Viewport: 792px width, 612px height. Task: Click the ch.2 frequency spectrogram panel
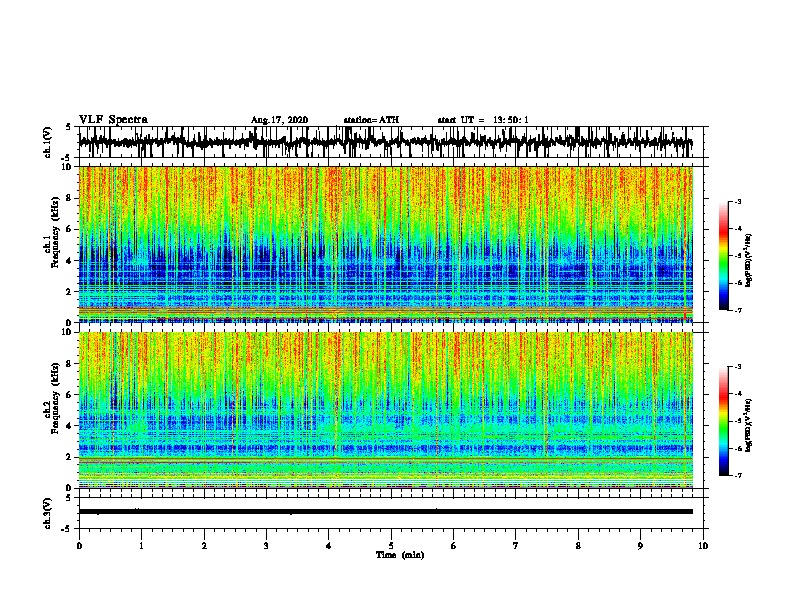[x=386, y=410]
